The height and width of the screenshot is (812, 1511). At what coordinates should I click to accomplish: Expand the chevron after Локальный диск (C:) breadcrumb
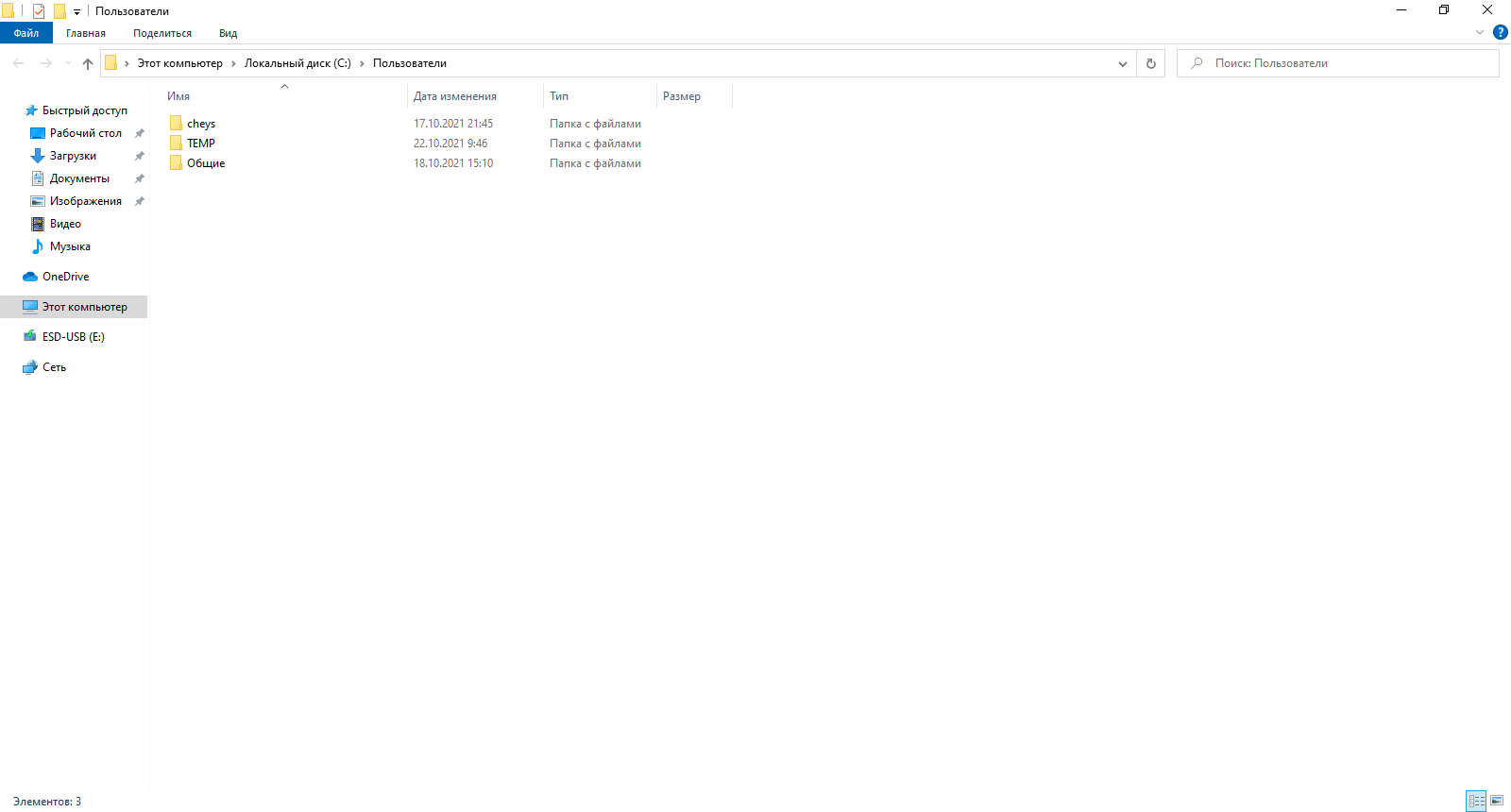point(362,63)
